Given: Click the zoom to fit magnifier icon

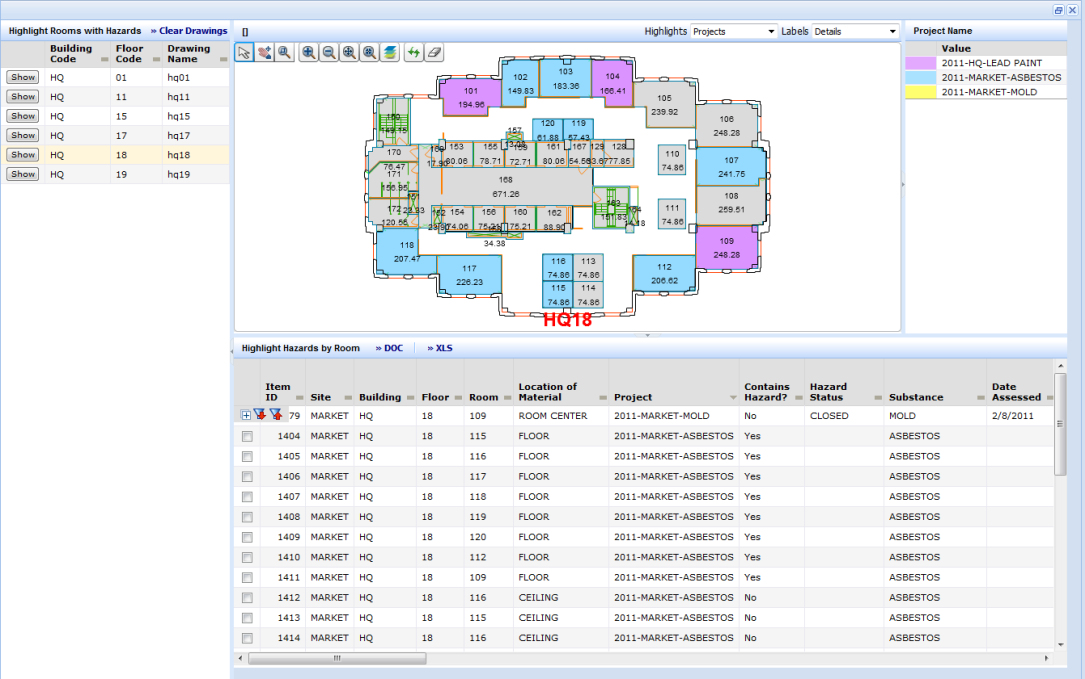Looking at the screenshot, I should [370, 53].
